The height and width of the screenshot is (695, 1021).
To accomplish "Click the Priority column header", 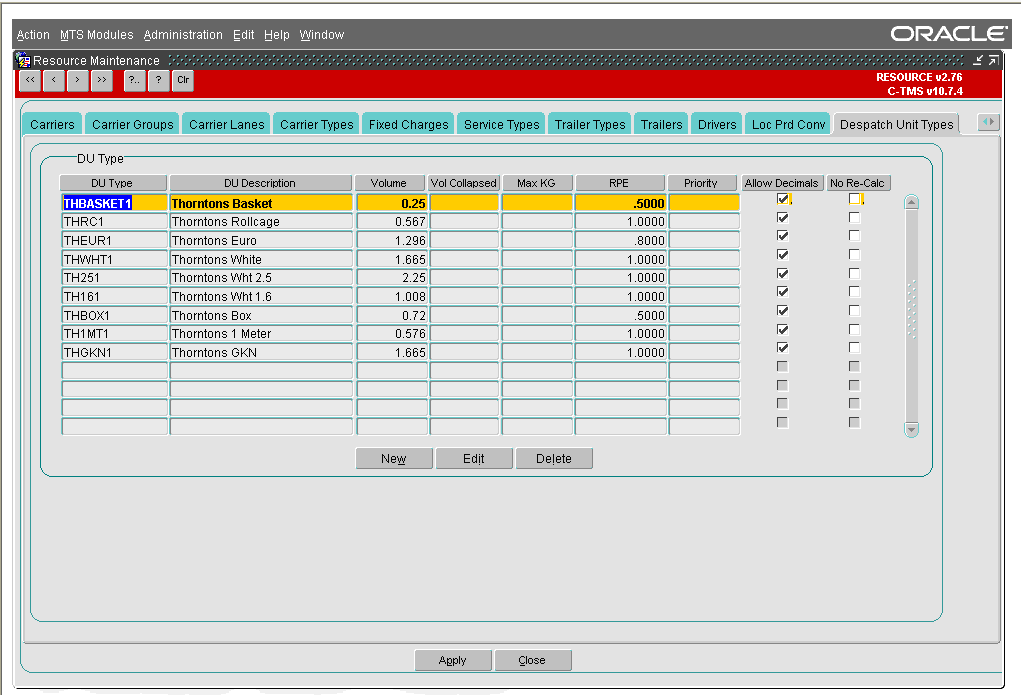I will (x=701, y=183).
